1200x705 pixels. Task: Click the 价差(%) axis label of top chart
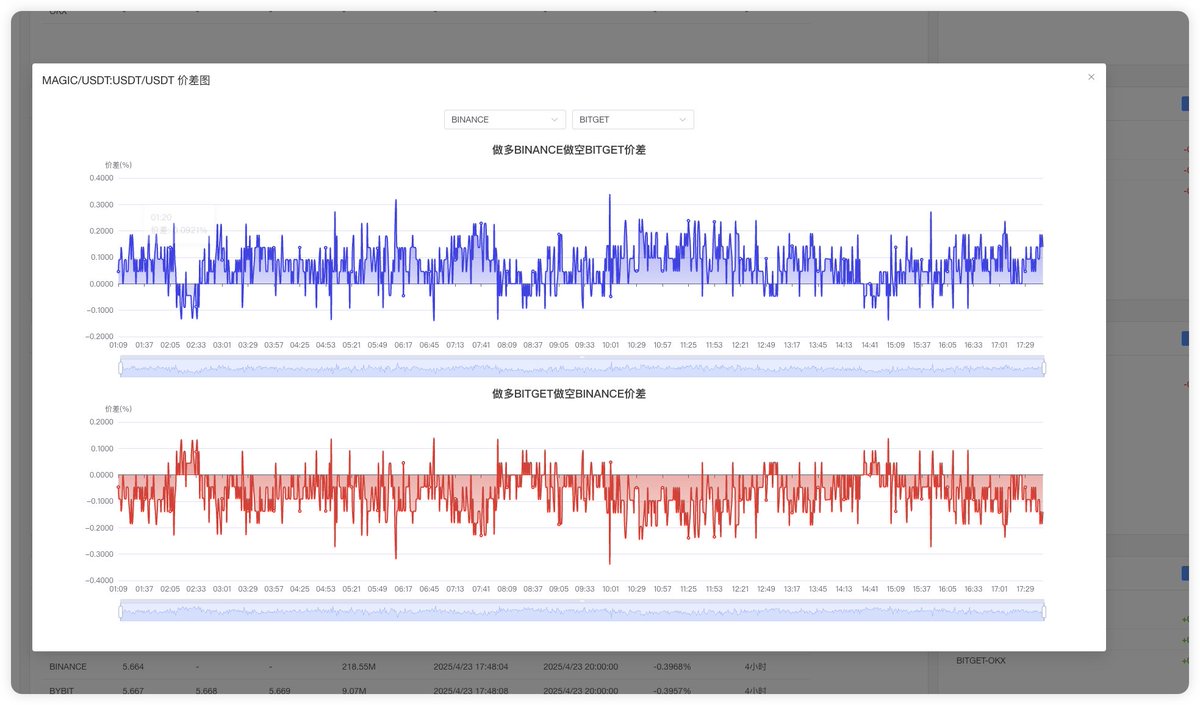coord(118,164)
